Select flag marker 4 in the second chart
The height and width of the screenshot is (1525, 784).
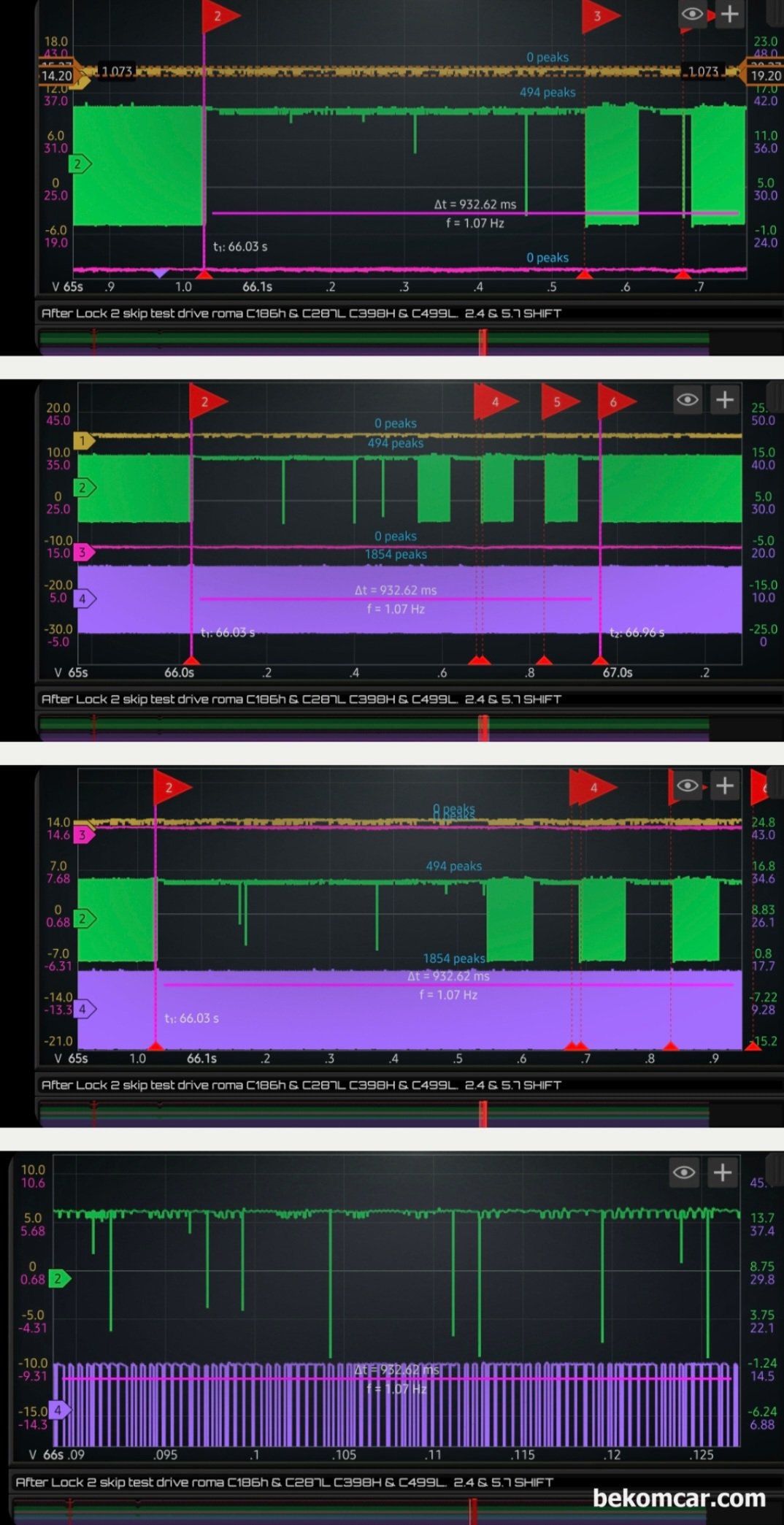tap(496, 402)
